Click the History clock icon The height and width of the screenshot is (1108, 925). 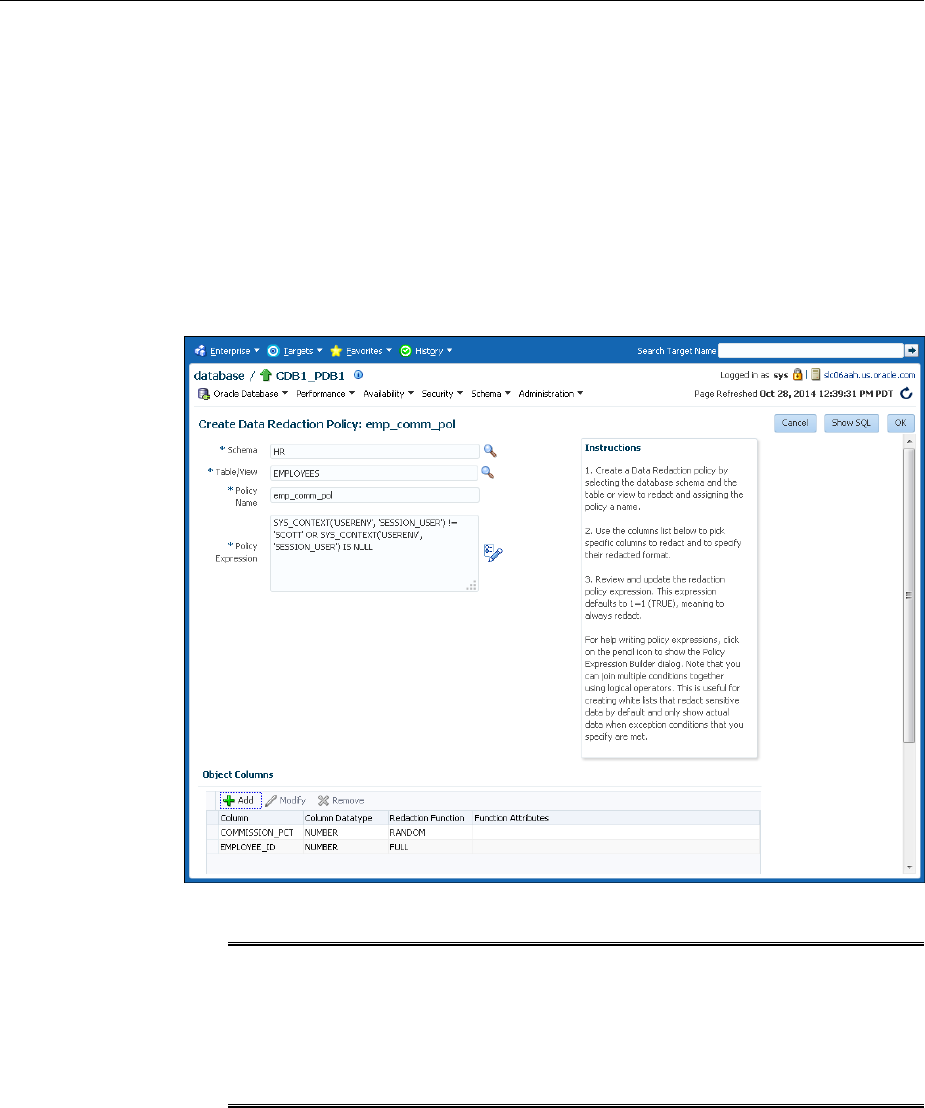(x=406, y=350)
